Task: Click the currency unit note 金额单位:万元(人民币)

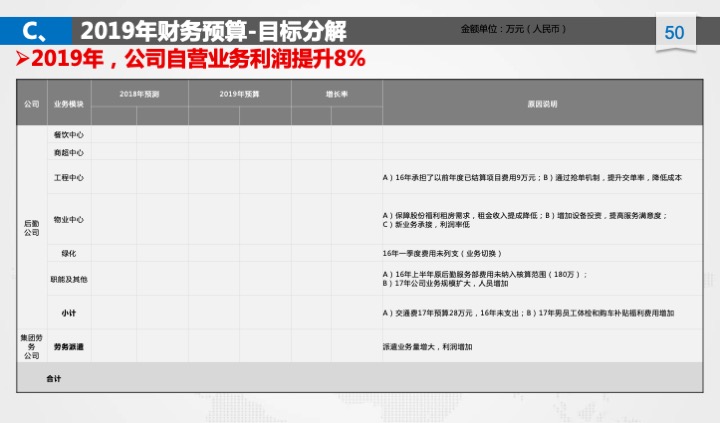Action: pos(513,29)
